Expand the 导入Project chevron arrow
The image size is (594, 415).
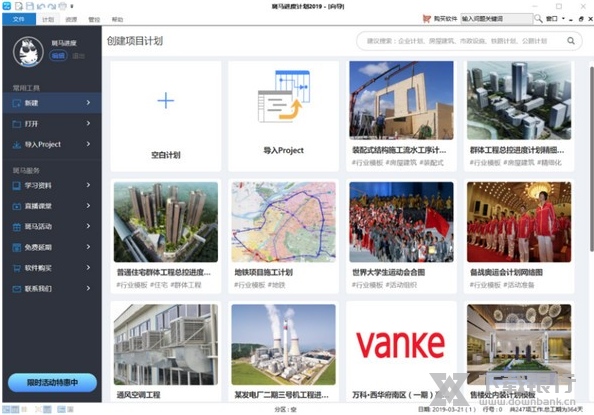point(88,144)
